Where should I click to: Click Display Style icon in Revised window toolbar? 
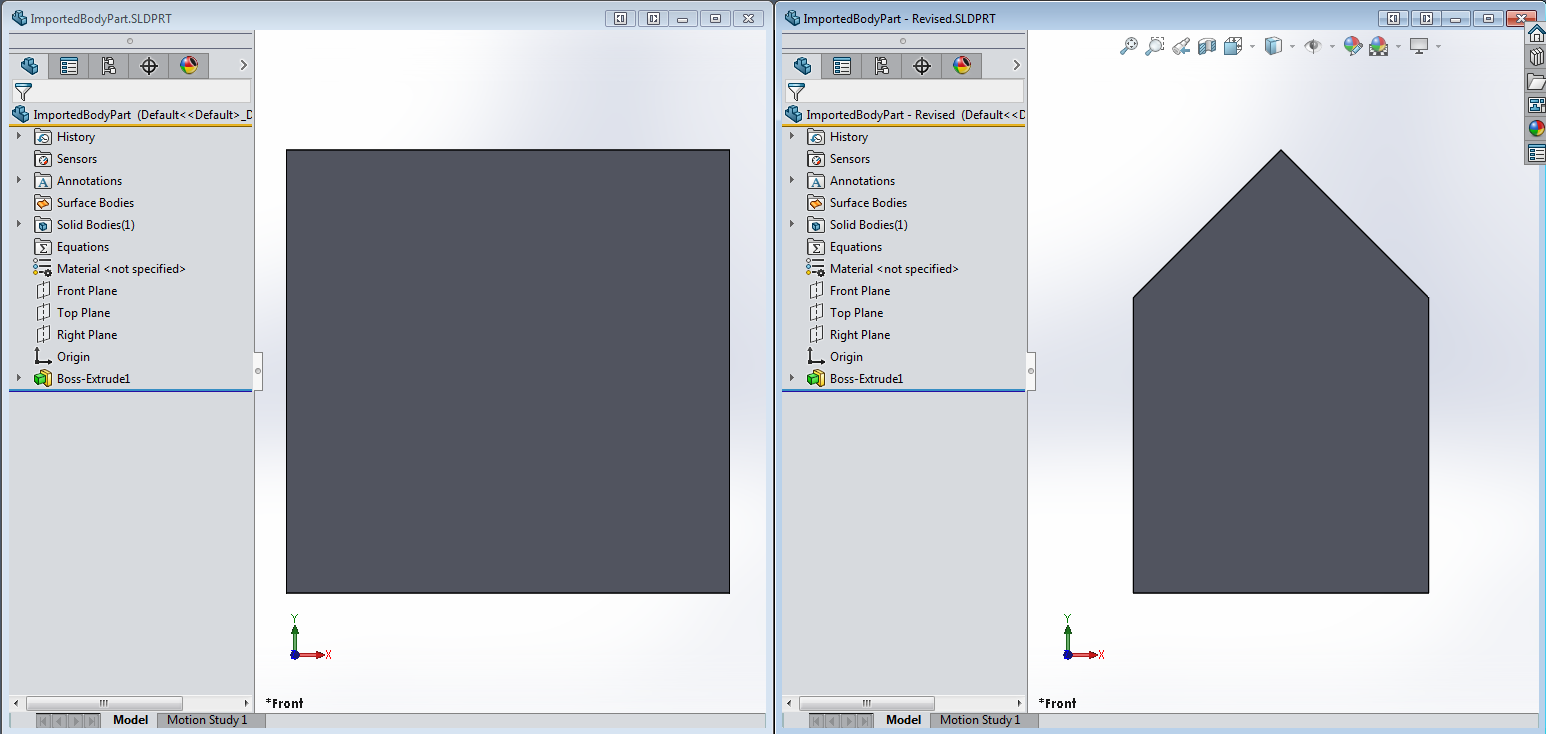pos(1273,46)
